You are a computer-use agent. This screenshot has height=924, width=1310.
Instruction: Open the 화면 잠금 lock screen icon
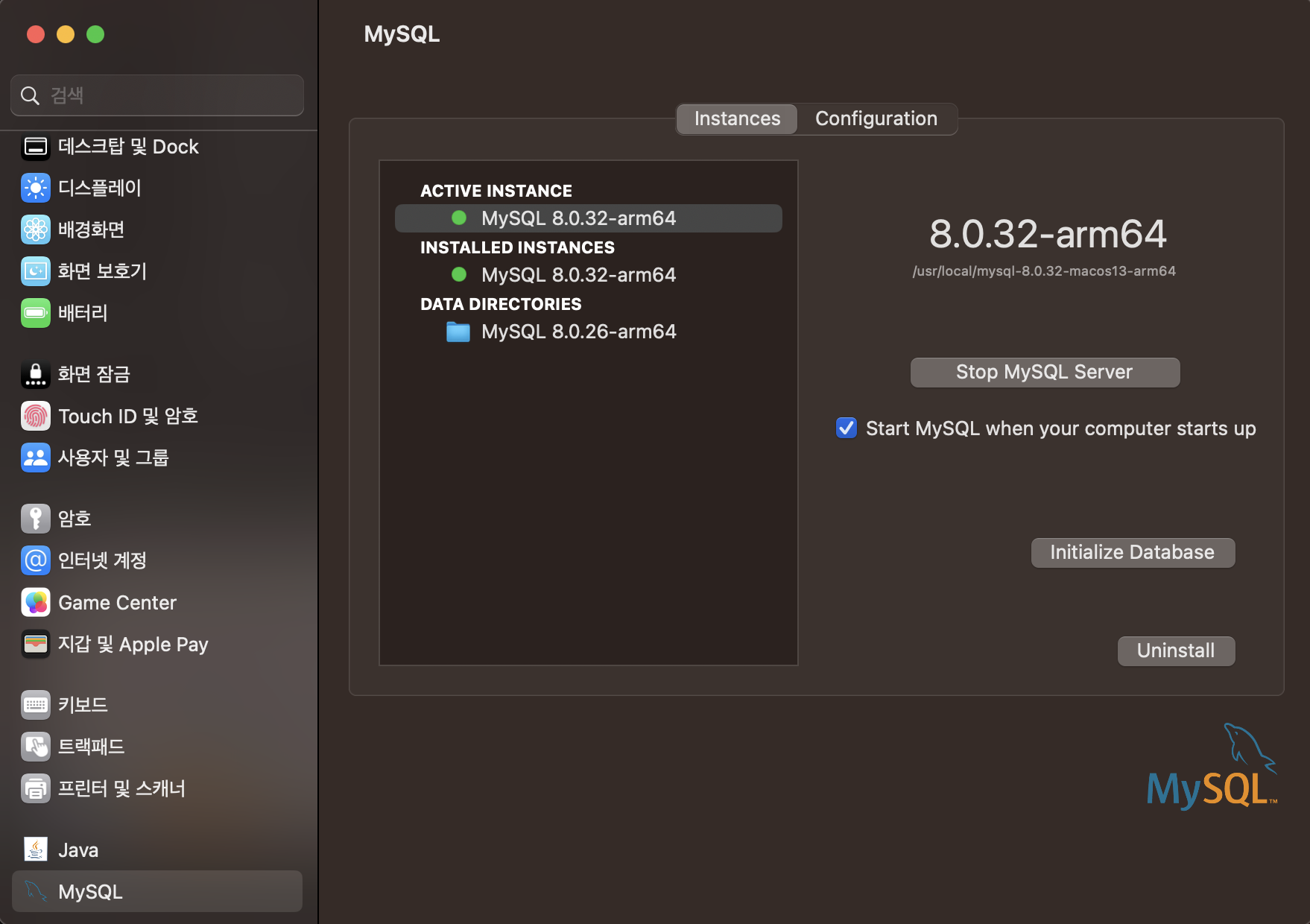tap(36, 374)
